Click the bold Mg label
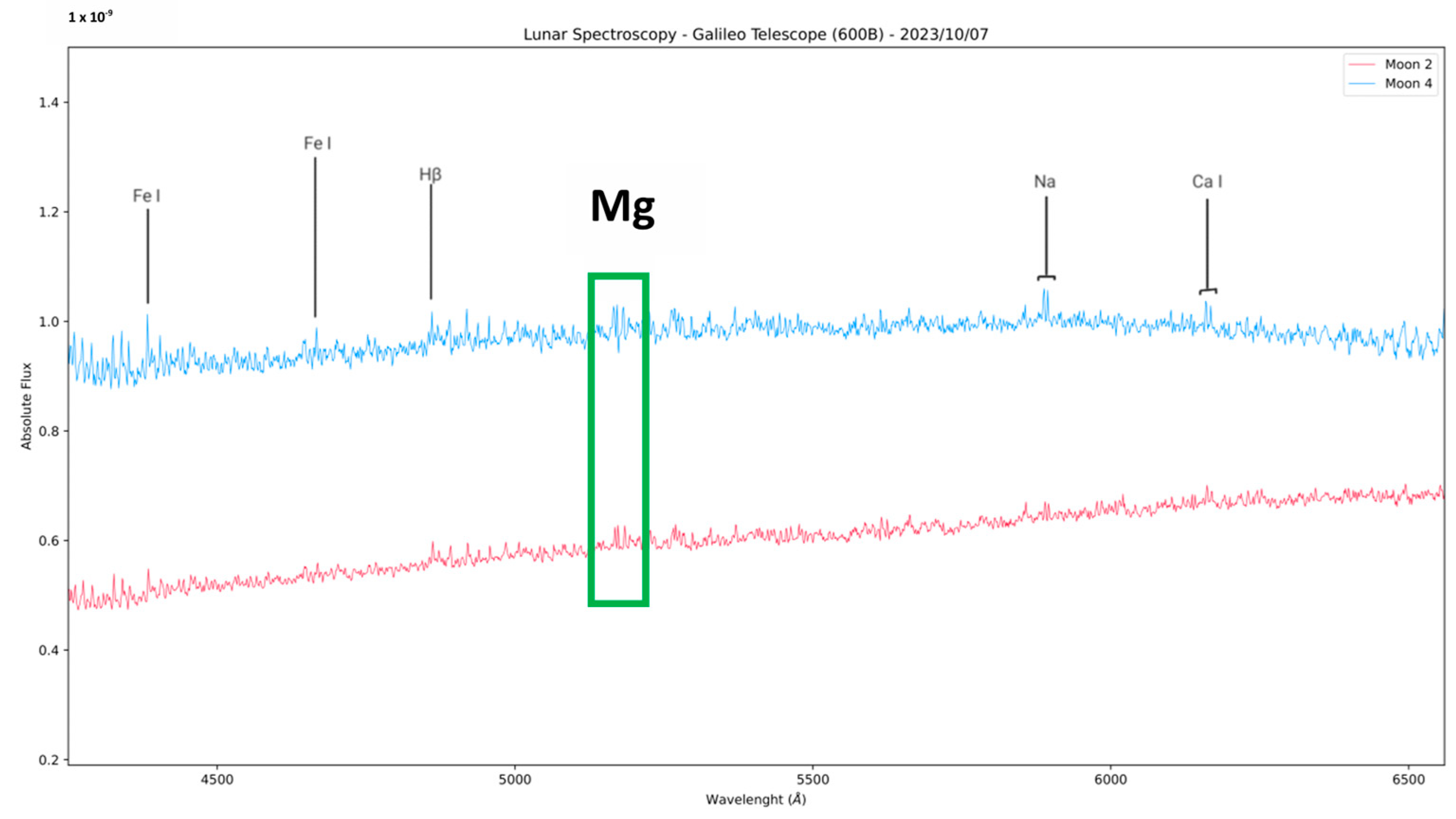The image size is (1456, 819). coord(622,207)
